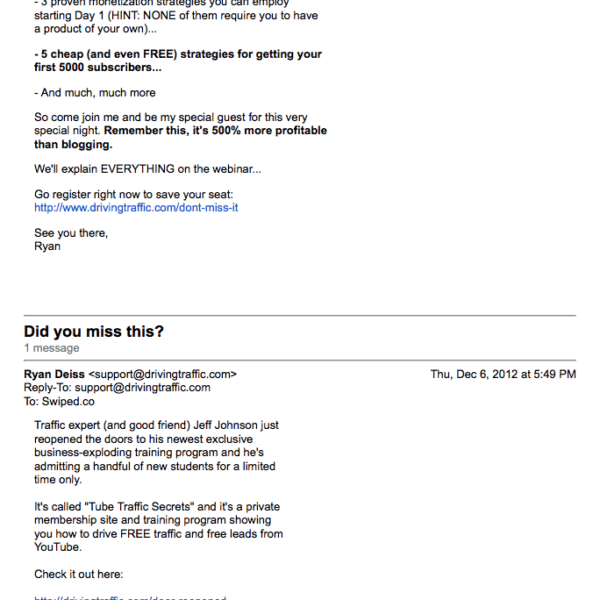This screenshot has width=600, height=600.
Task: Click the "And much, much more" line
Action: [94, 94]
